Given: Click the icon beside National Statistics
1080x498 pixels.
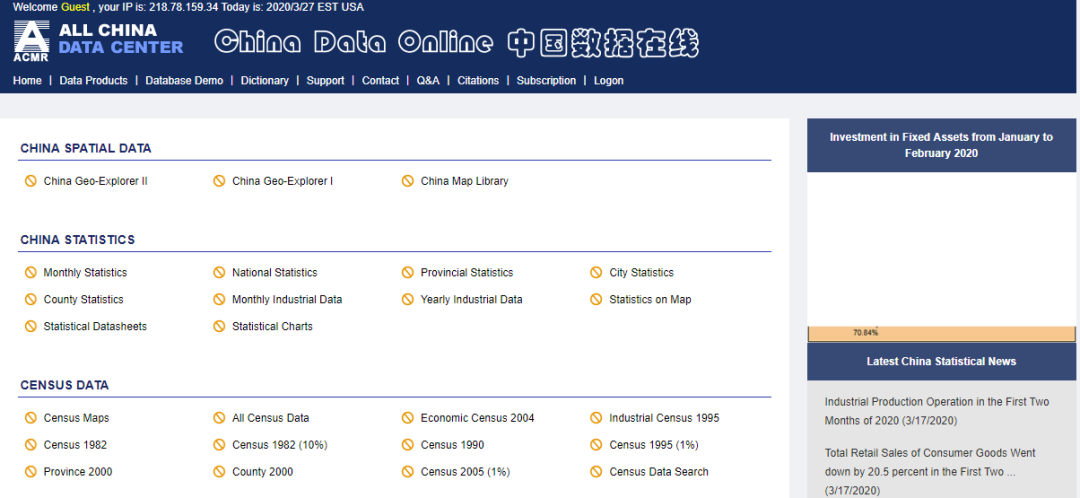Looking at the screenshot, I should pyautogui.click(x=219, y=273).
